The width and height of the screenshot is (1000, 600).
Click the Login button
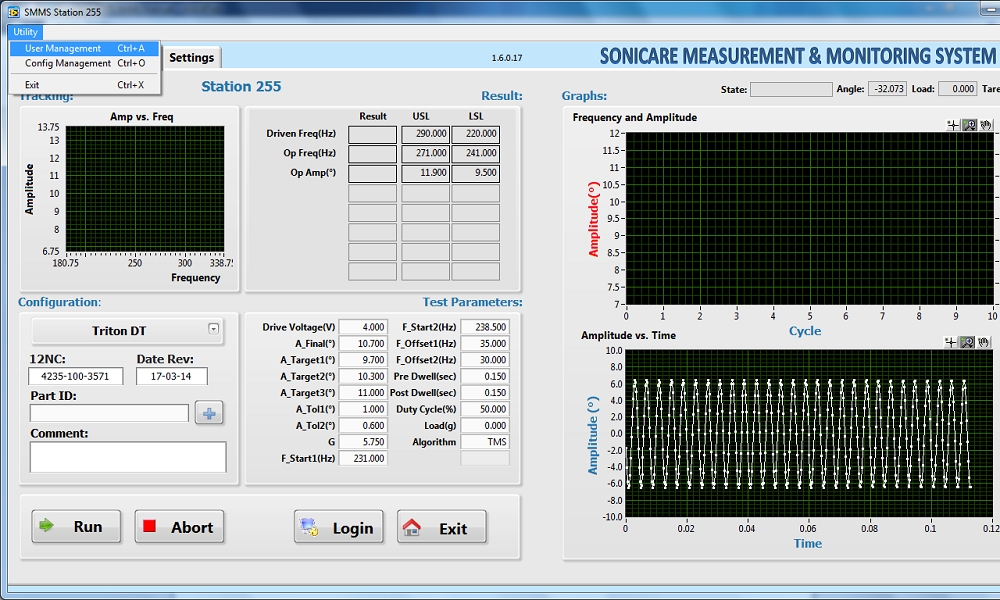[339, 528]
